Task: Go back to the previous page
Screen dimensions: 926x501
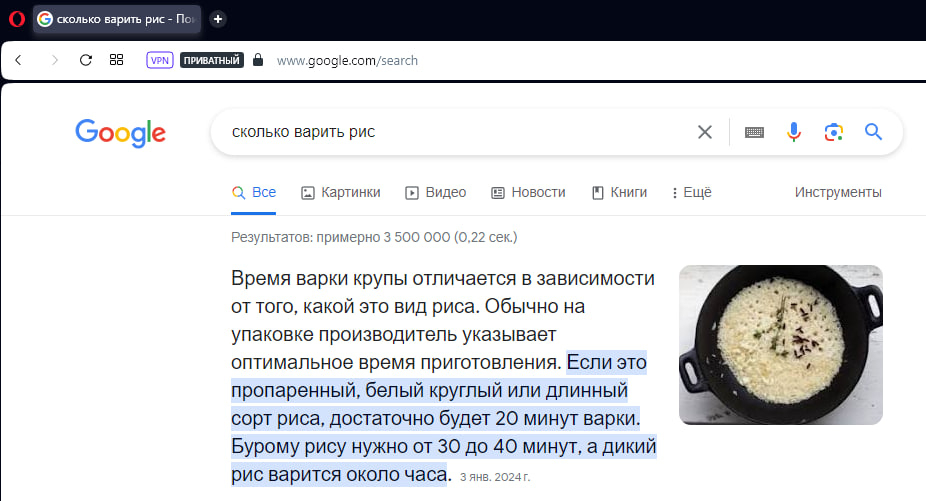Action: [18, 60]
